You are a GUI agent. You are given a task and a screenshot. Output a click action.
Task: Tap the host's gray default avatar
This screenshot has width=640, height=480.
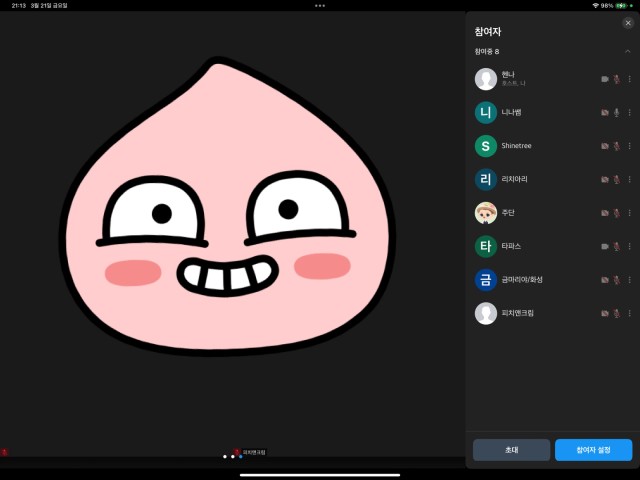pos(486,79)
